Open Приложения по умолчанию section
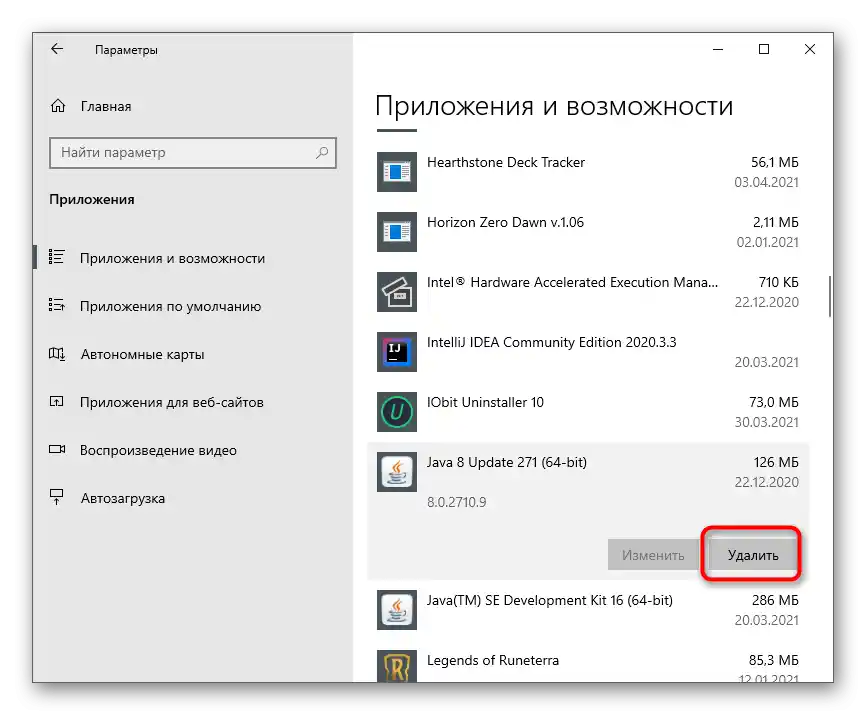Viewport: 866px width, 715px height. 170,306
